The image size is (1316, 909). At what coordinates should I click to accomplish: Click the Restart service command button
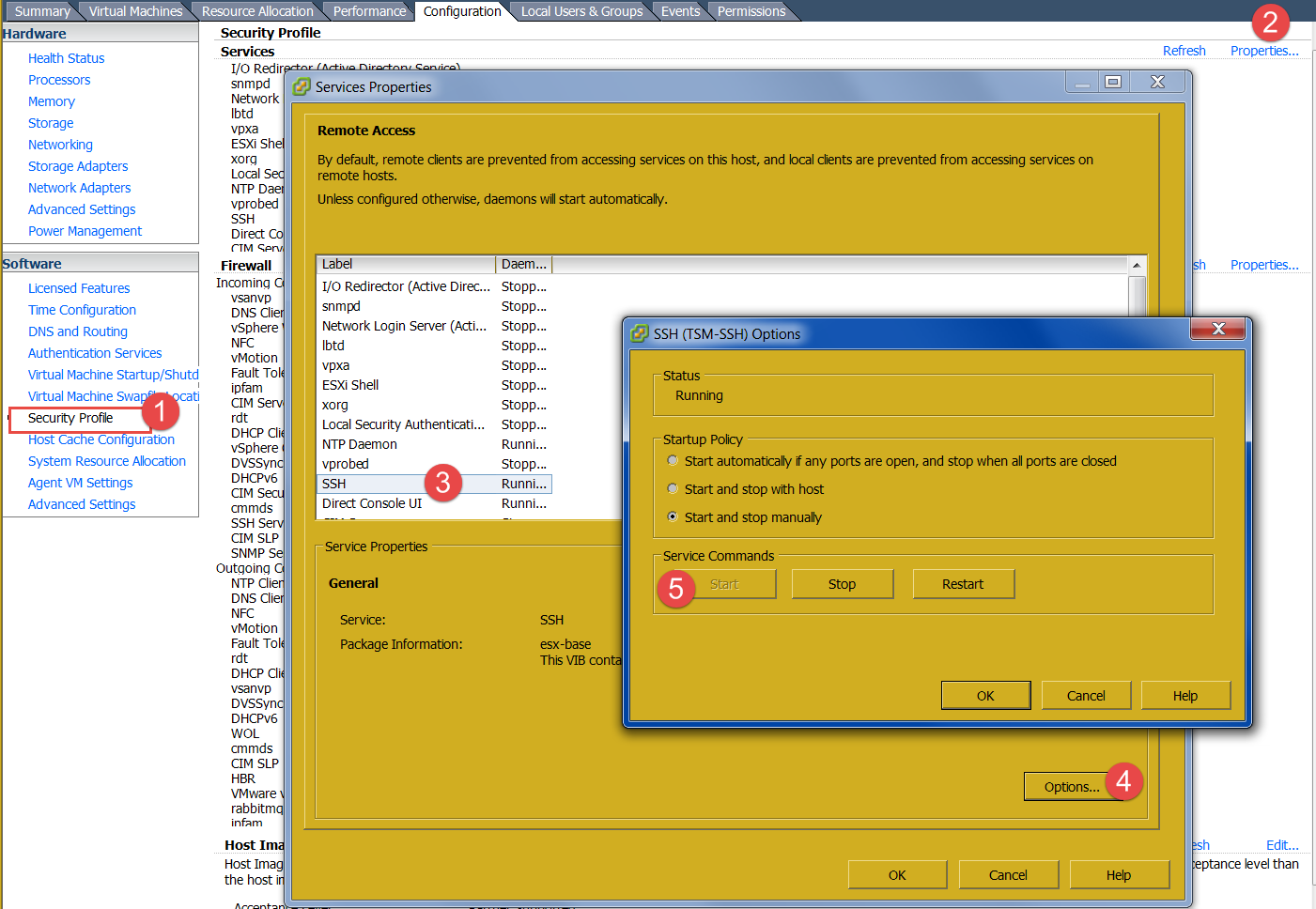click(x=963, y=584)
